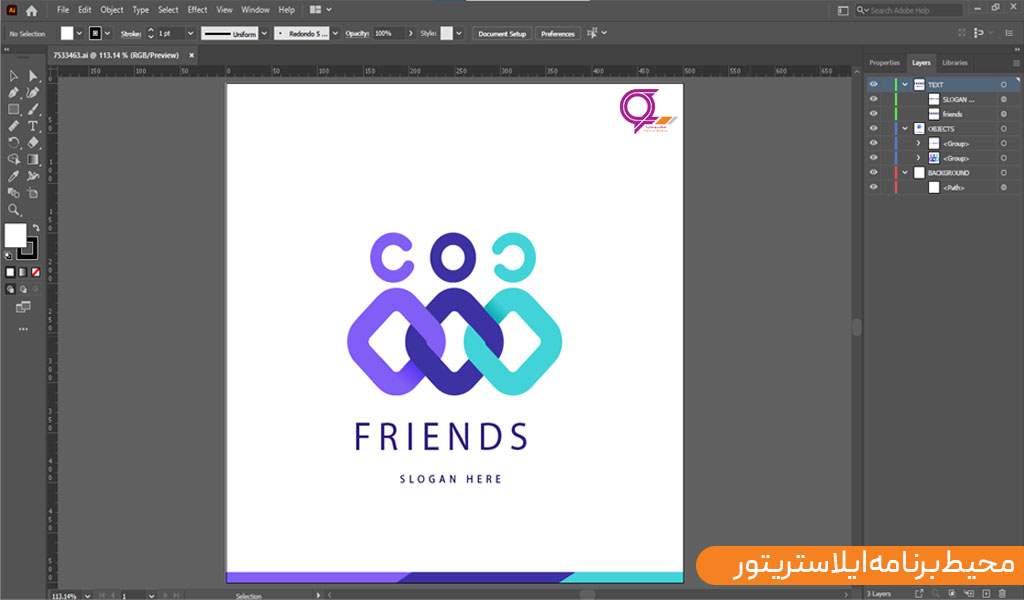
Task: Click the fill color box in toolbar
Action: (16, 235)
